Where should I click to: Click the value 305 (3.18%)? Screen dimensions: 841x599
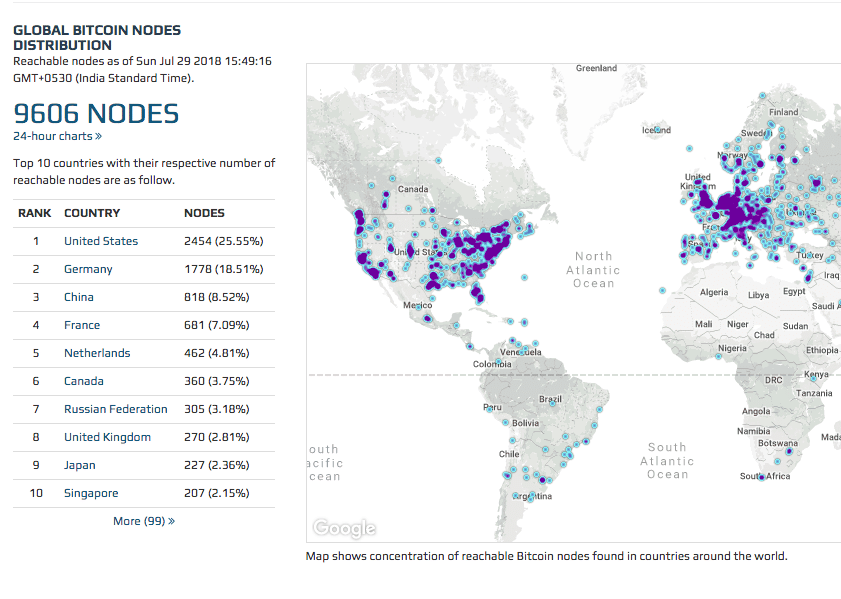217,409
